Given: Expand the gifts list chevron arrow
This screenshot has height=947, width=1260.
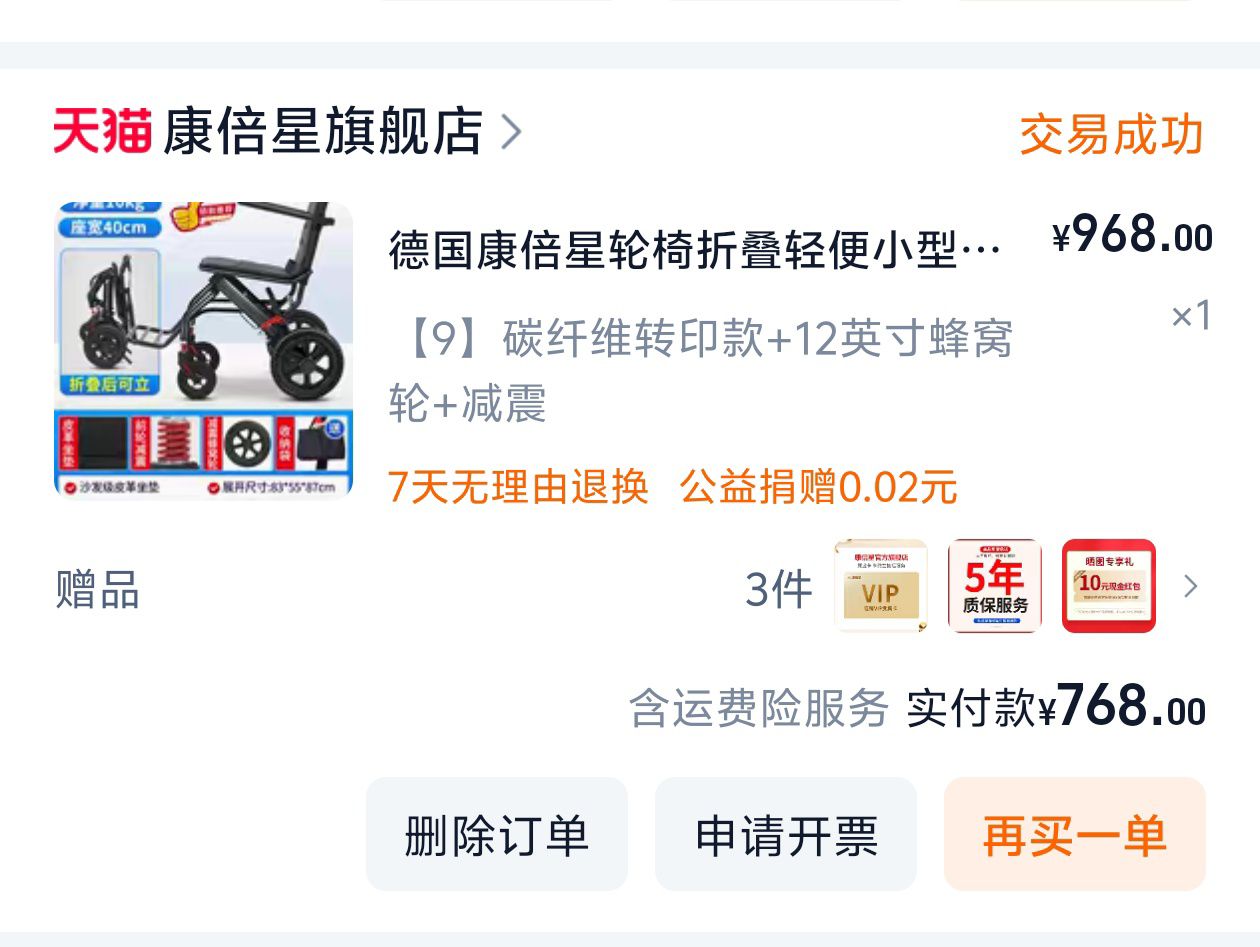Looking at the screenshot, I should [1190, 587].
